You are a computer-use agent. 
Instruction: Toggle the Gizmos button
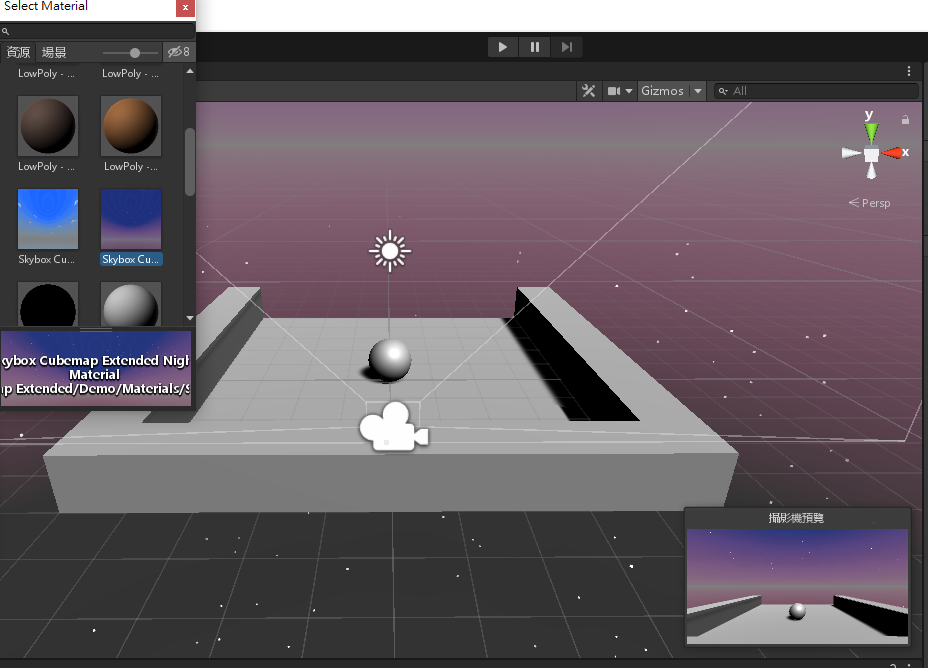662,91
